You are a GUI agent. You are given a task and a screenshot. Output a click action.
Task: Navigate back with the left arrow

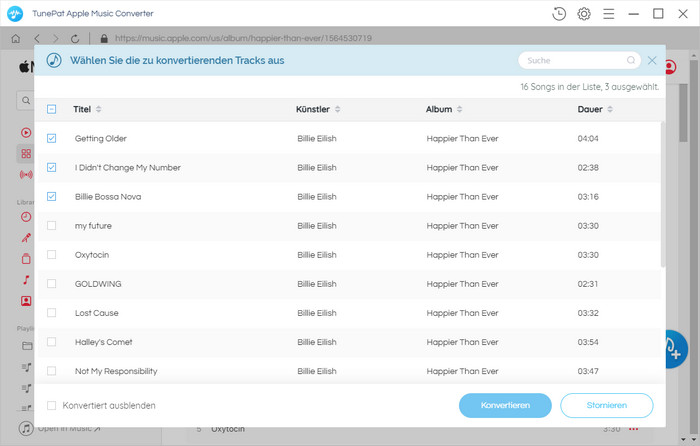[x=37, y=38]
